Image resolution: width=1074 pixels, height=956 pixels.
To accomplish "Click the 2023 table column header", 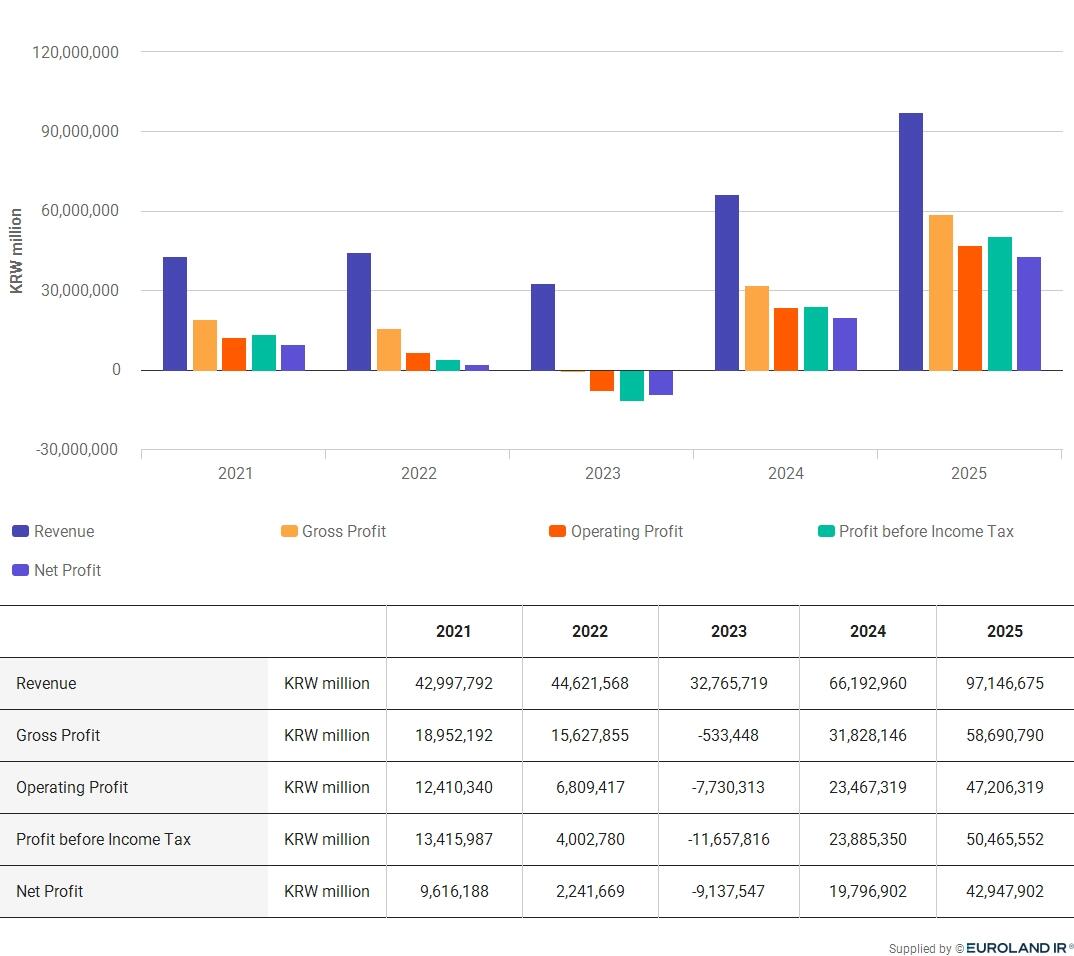I will [729, 631].
